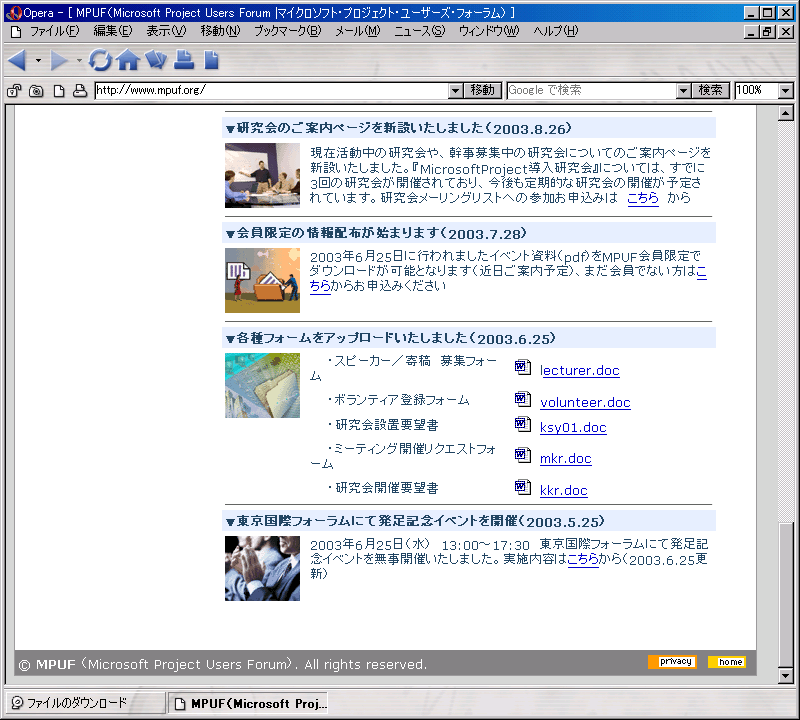This screenshot has width=800, height=720.
Task: Go back with the Back arrow
Action: tap(17, 61)
